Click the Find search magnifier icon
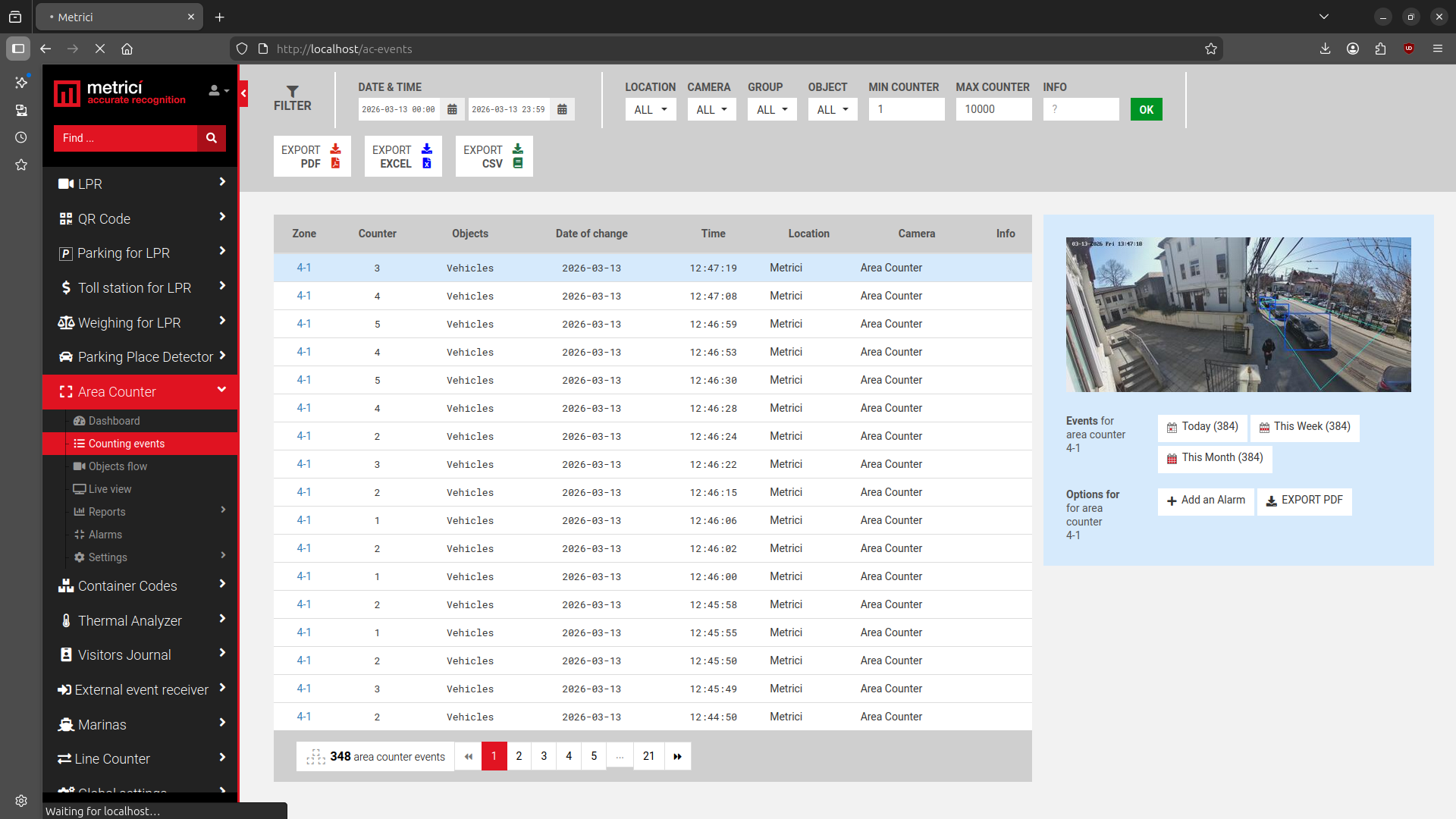This screenshot has width=1456, height=819. pos(212,138)
